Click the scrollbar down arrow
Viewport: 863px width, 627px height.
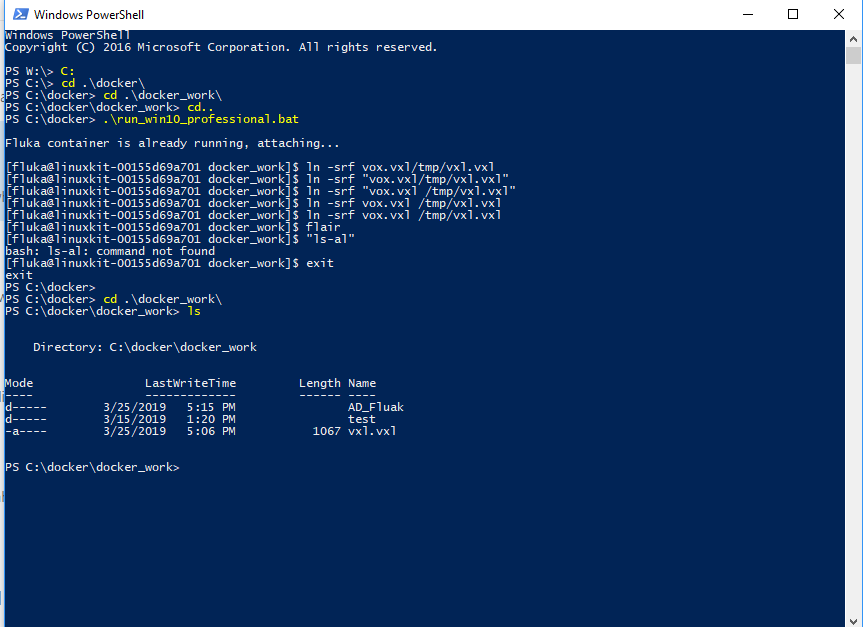tap(853, 620)
